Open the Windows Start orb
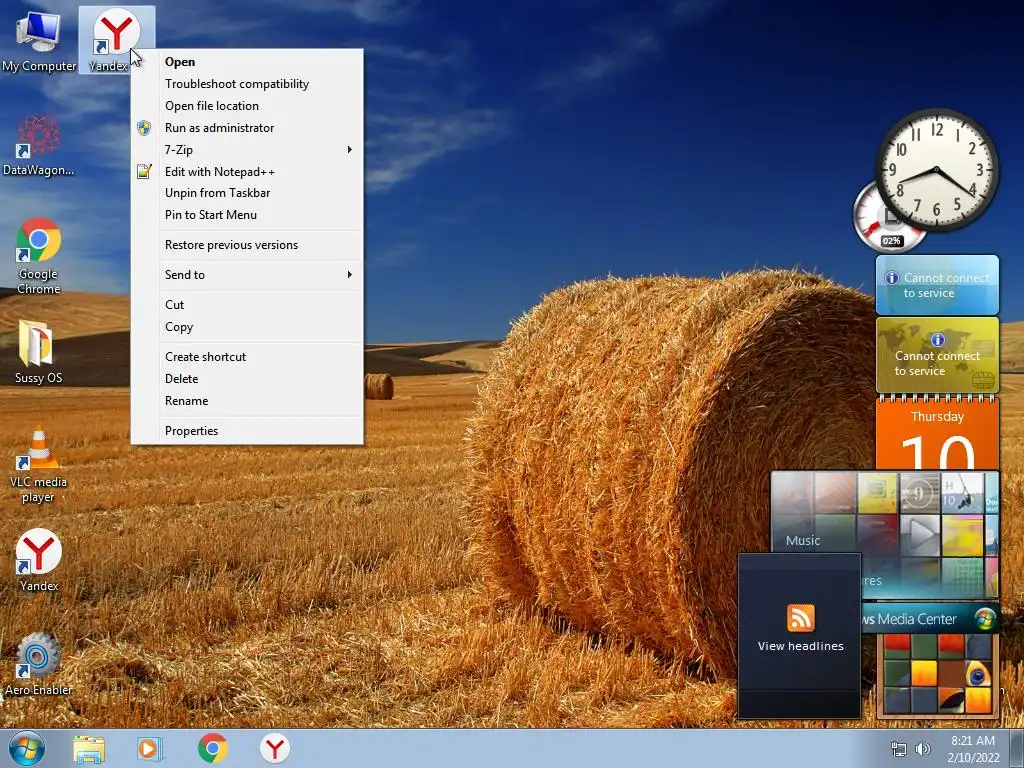 (27, 748)
